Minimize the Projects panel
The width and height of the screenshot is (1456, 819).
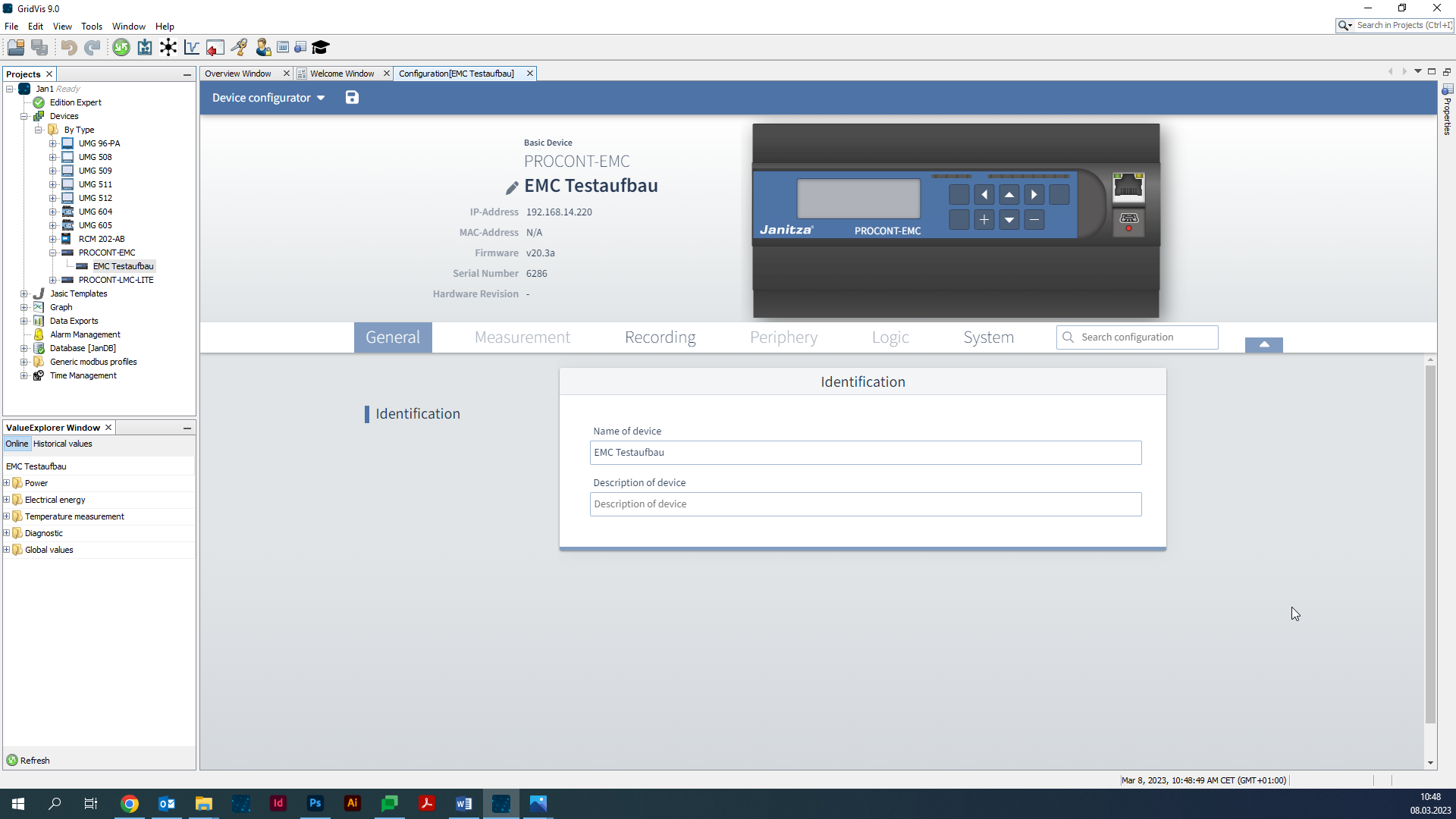click(x=187, y=74)
